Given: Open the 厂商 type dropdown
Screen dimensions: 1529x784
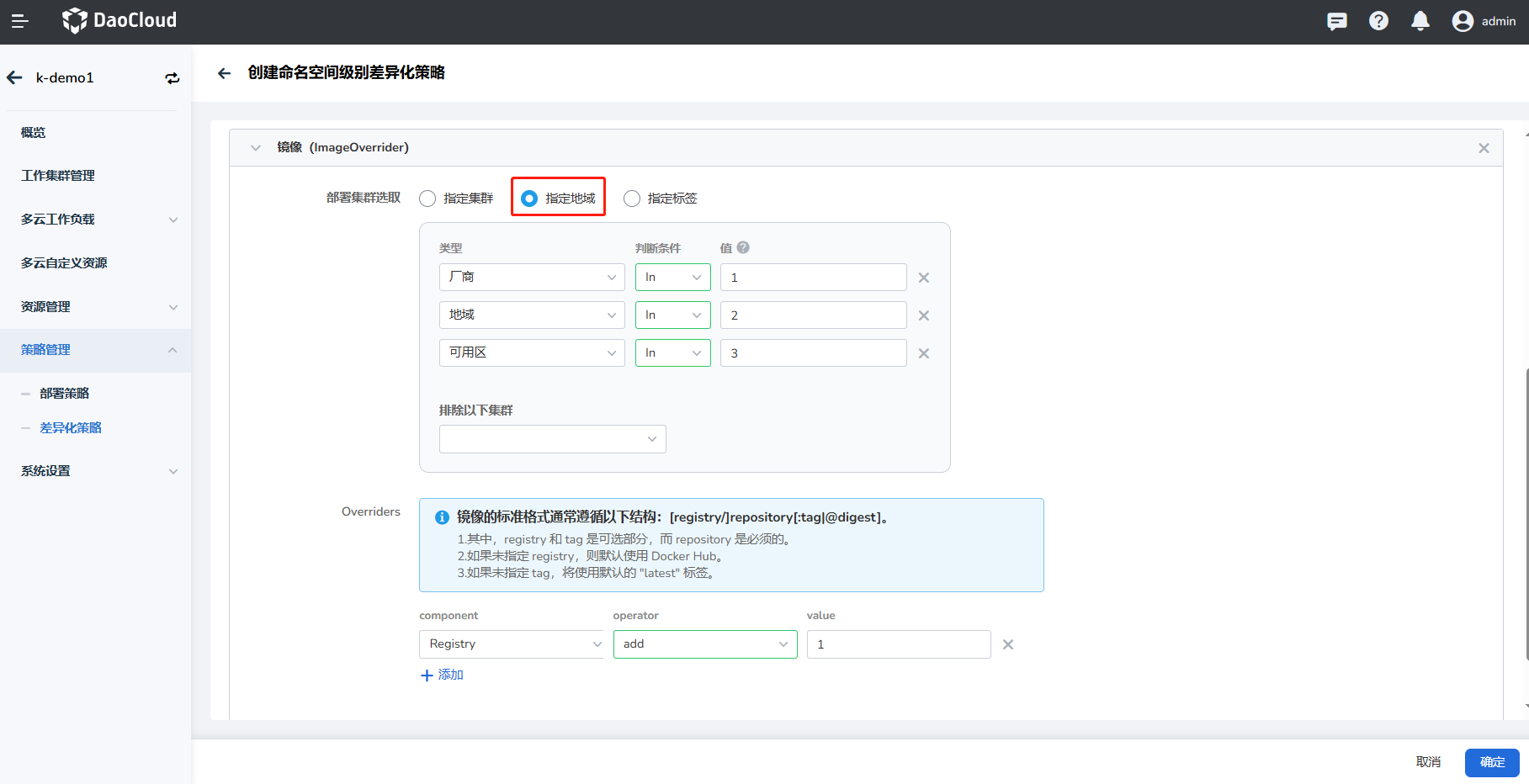Looking at the screenshot, I should [531, 278].
